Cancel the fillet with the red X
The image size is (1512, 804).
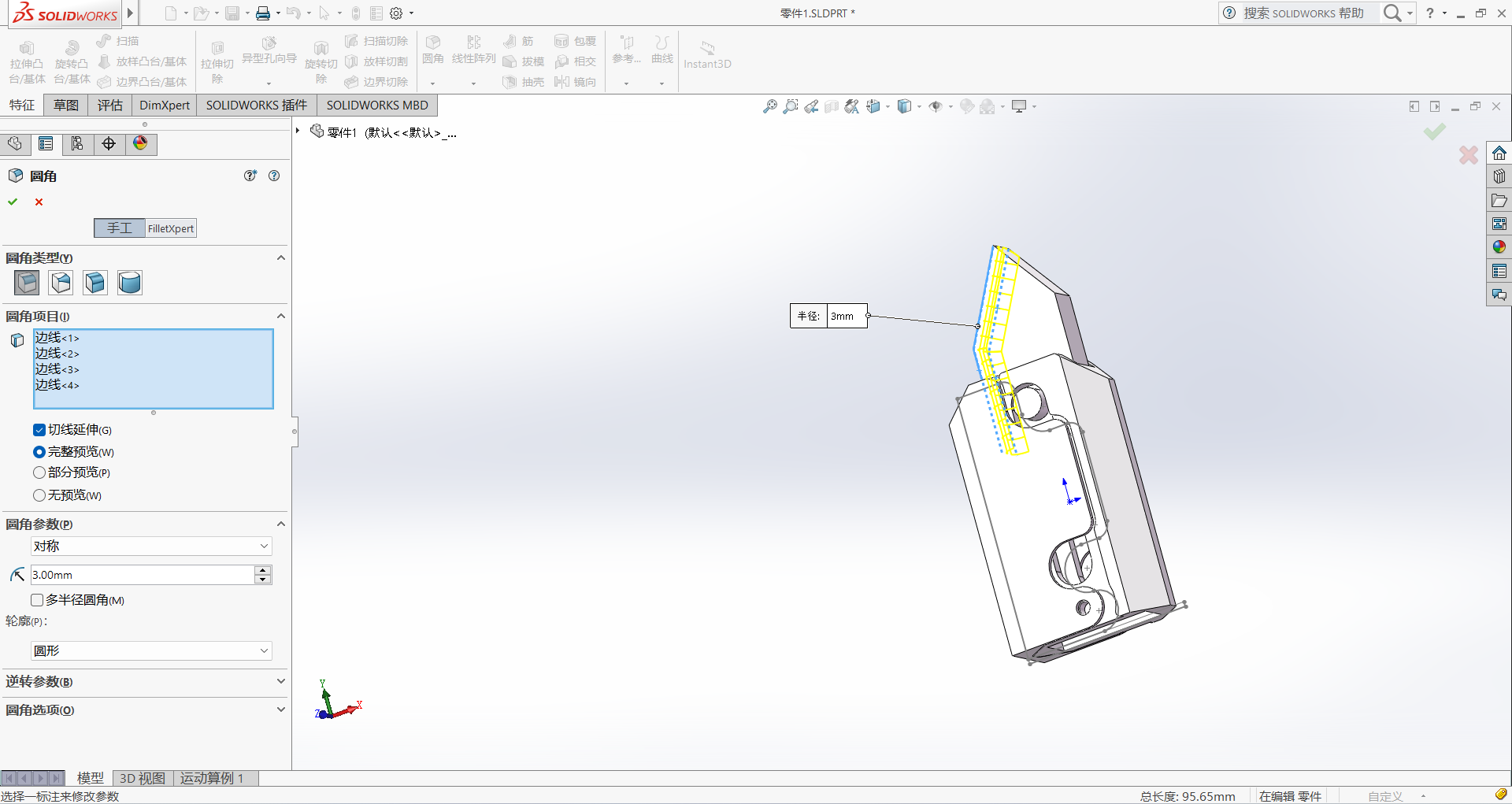click(39, 202)
